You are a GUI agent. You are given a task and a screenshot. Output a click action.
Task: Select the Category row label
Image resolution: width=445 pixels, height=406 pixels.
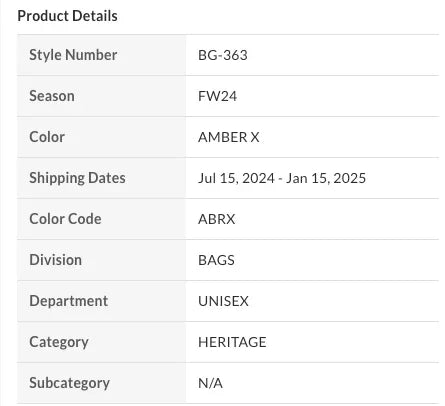59,342
